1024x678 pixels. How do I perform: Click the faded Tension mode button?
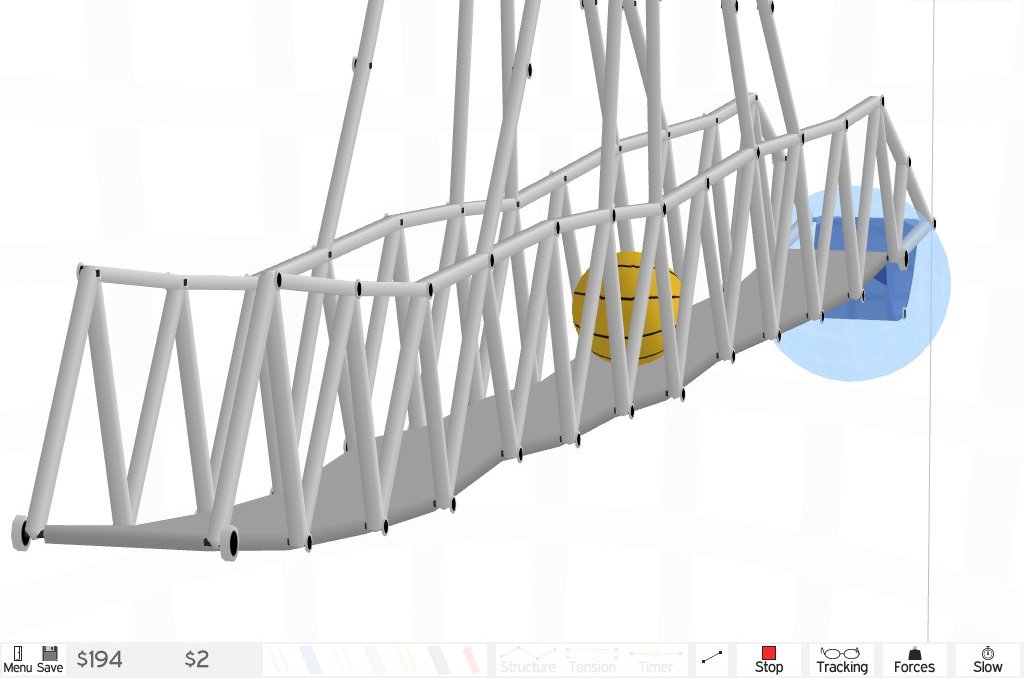592,660
